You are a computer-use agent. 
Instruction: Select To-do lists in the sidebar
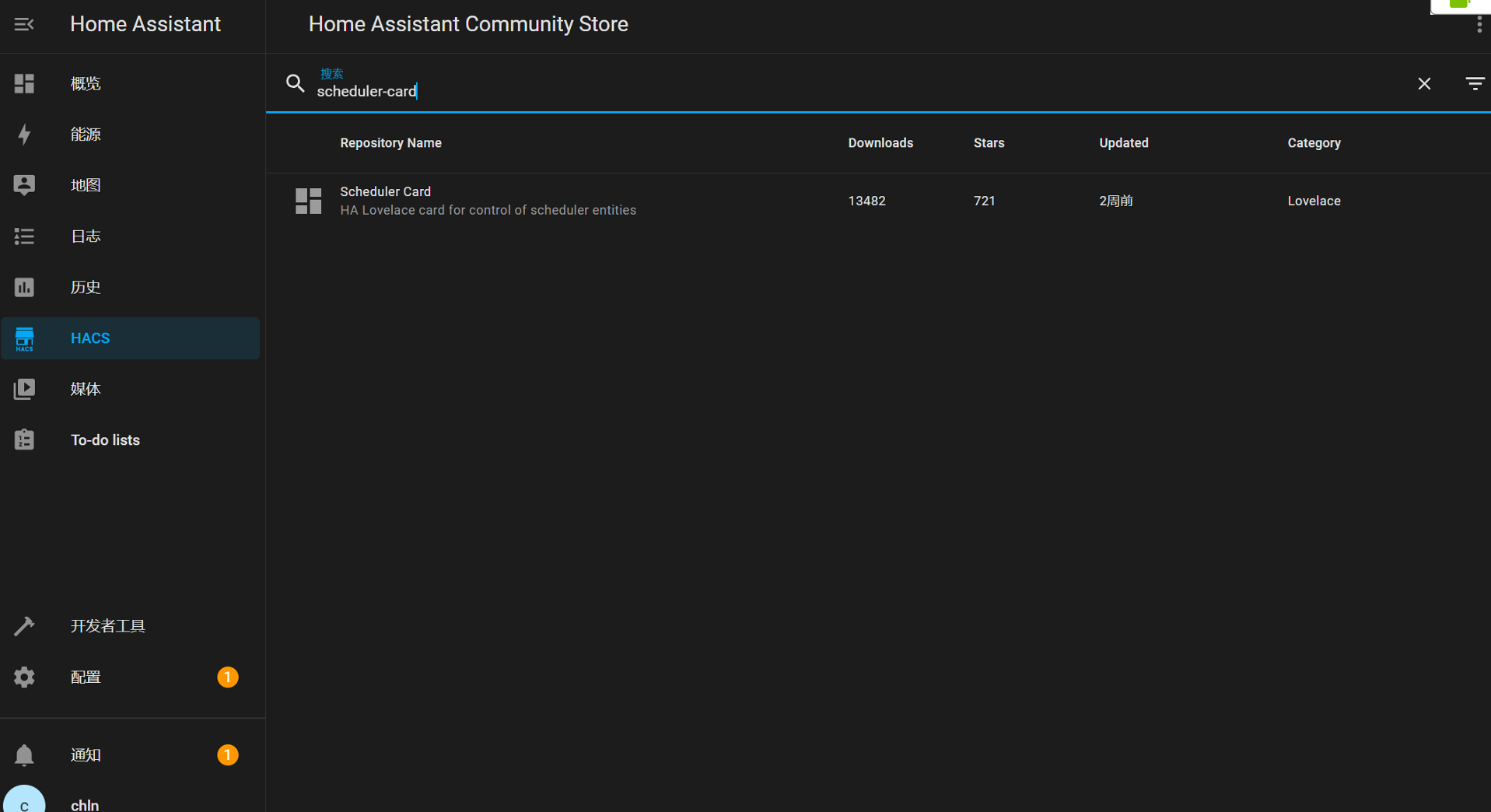pos(131,439)
